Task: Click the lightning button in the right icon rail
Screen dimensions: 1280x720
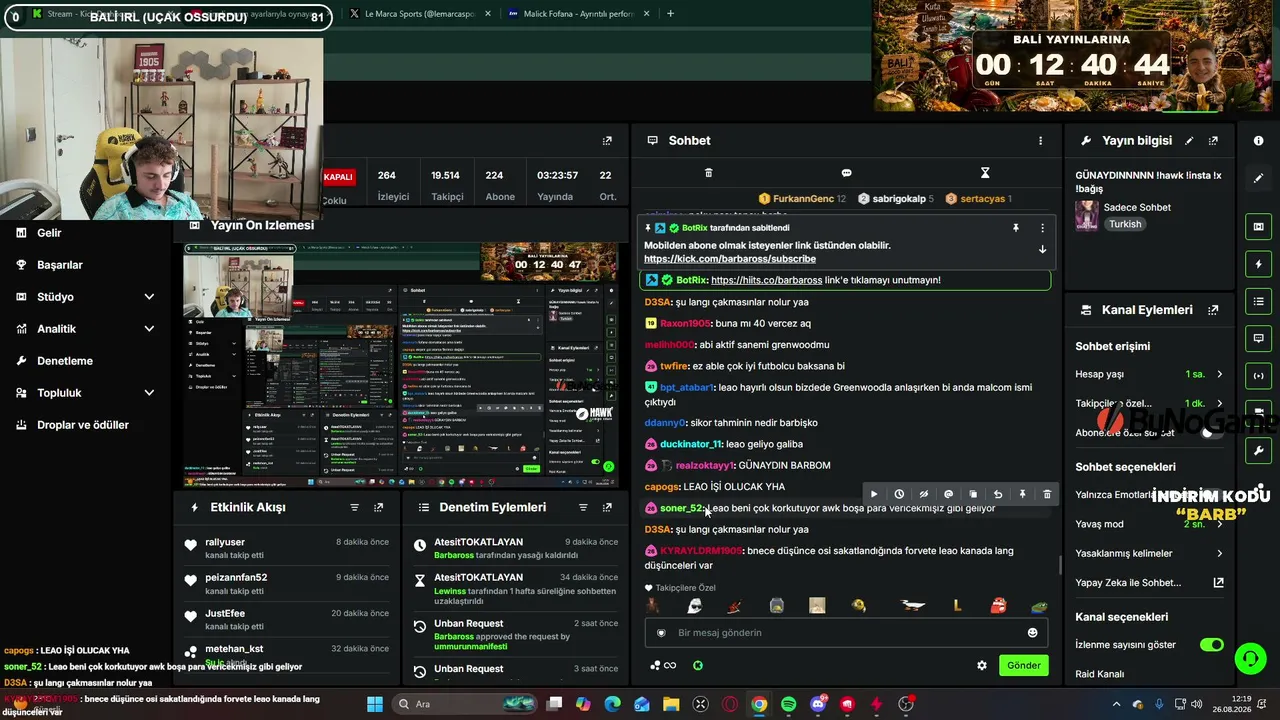Action: tap(1258, 264)
